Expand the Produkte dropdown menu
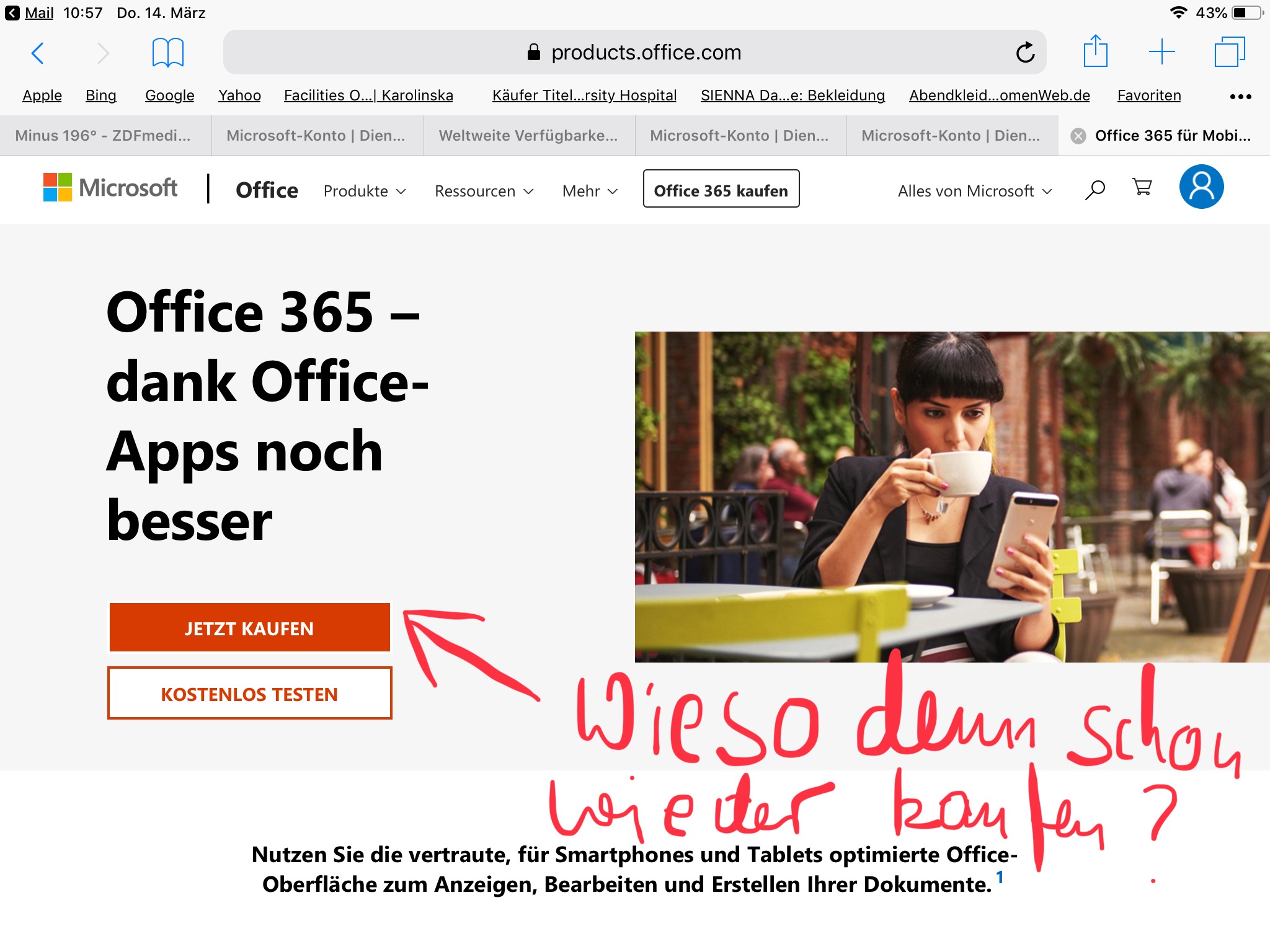Viewport: 1270px width, 952px height. point(365,191)
